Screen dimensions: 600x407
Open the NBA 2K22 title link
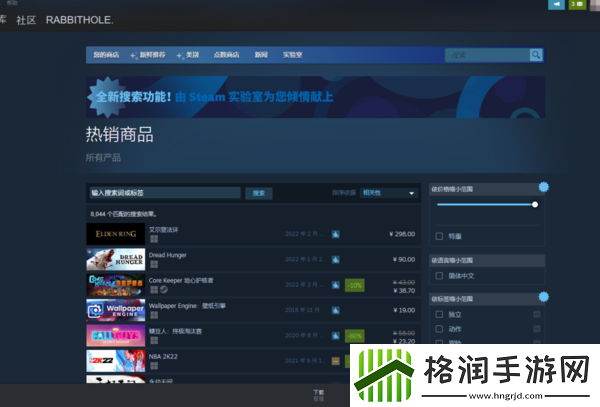[x=163, y=357]
